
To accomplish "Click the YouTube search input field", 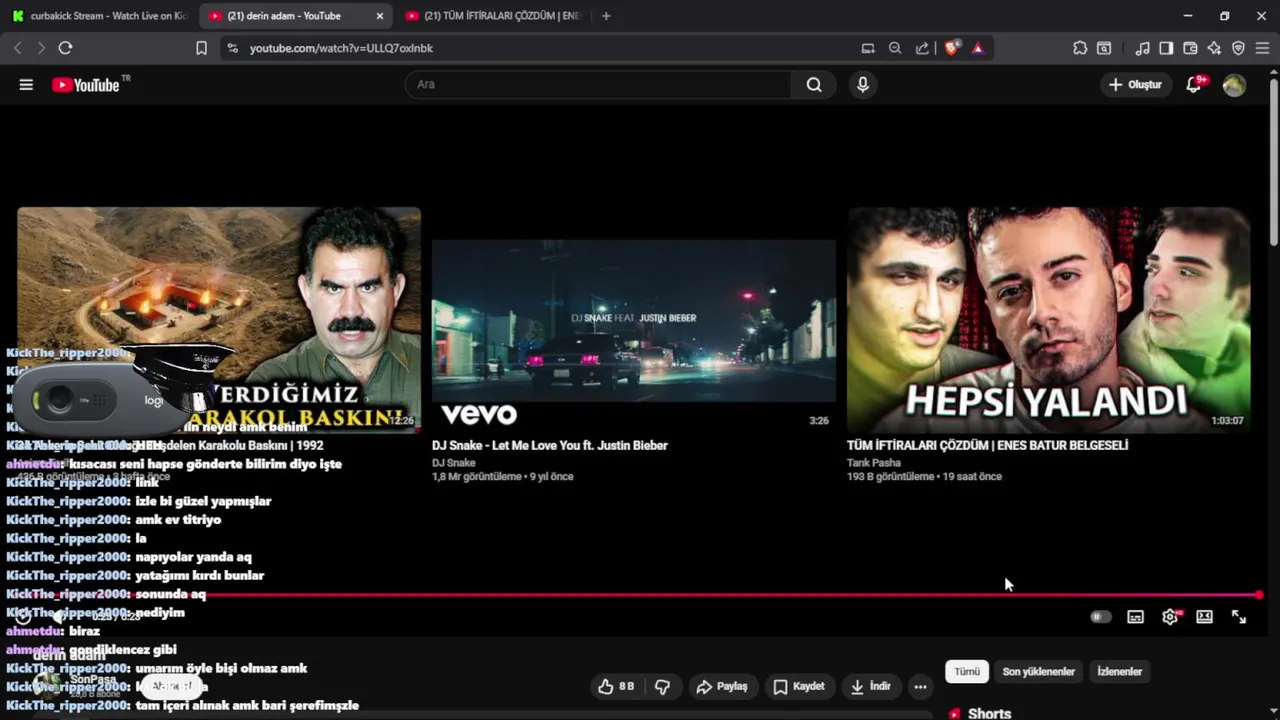I will tap(598, 85).
